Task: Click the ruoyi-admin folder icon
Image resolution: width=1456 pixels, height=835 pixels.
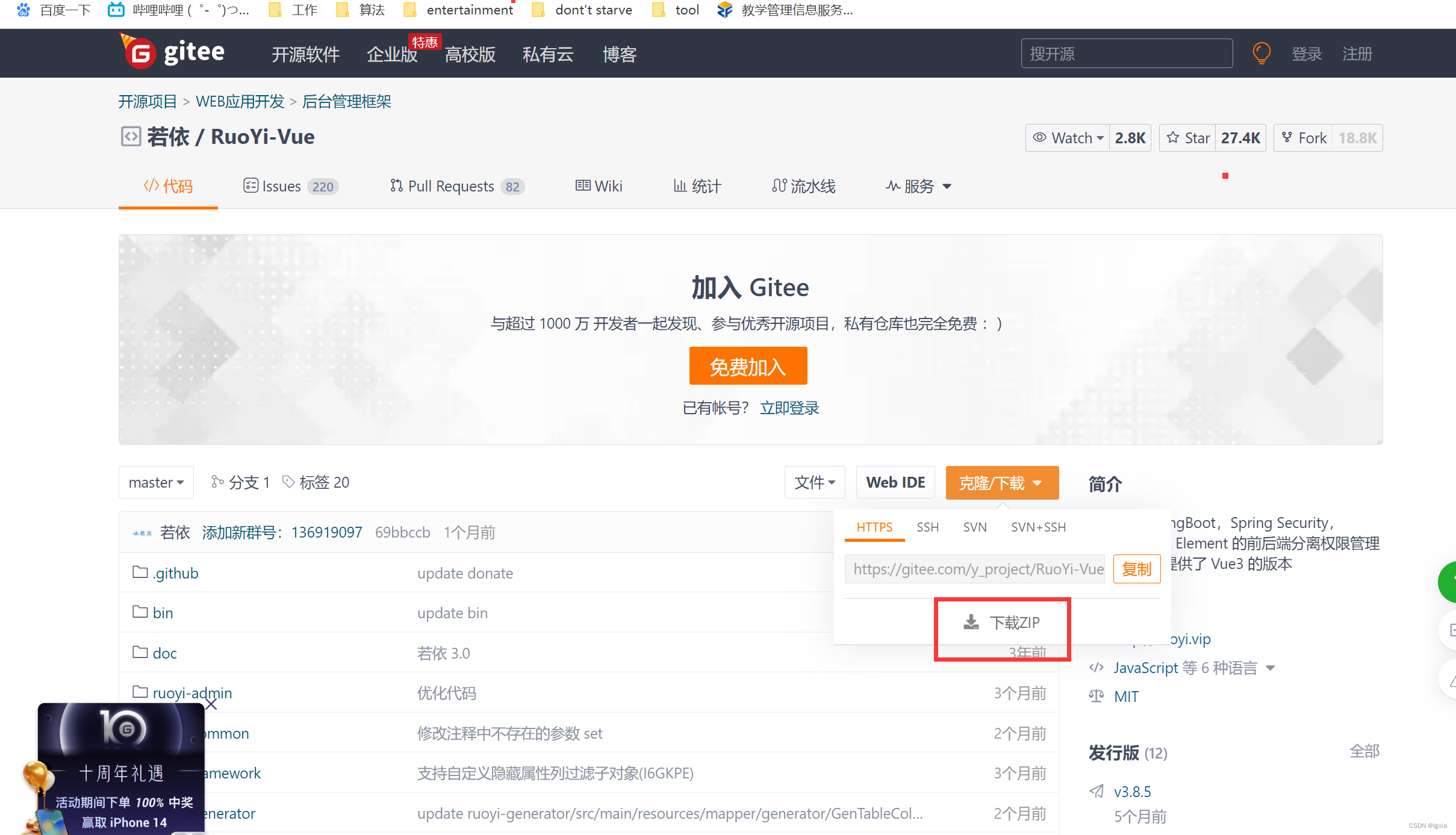Action: pyautogui.click(x=140, y=692)
